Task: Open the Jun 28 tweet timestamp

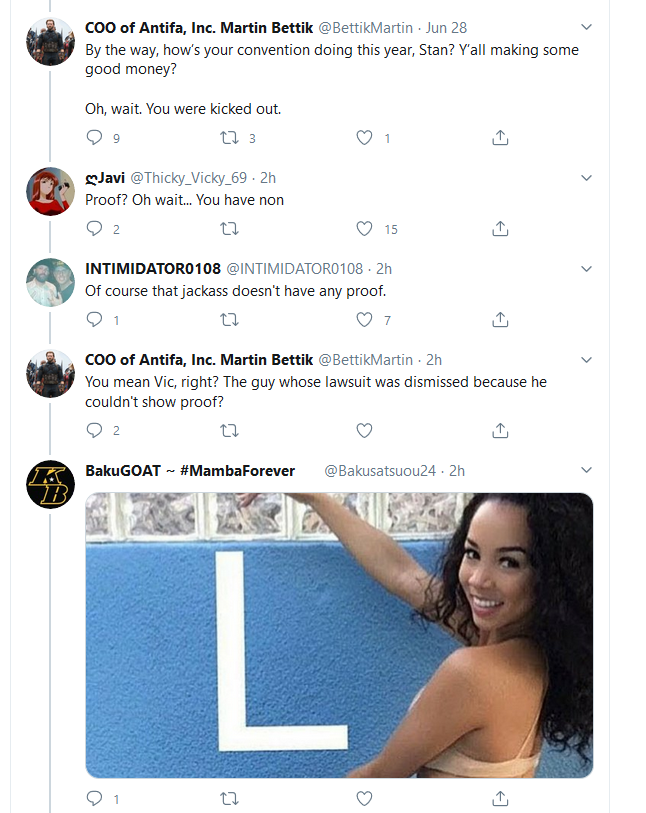Action: (446, 27)
